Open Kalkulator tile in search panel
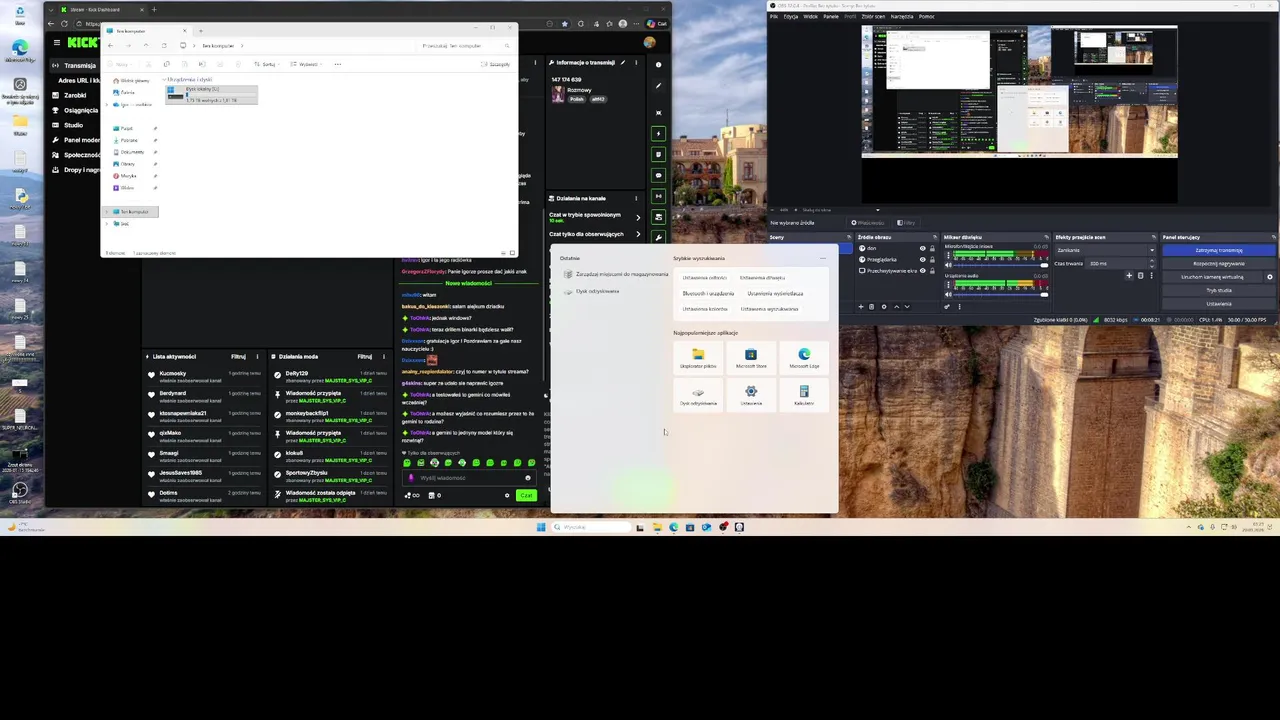The width and height of the screenshot is (1280, 720). coord(804,394)
